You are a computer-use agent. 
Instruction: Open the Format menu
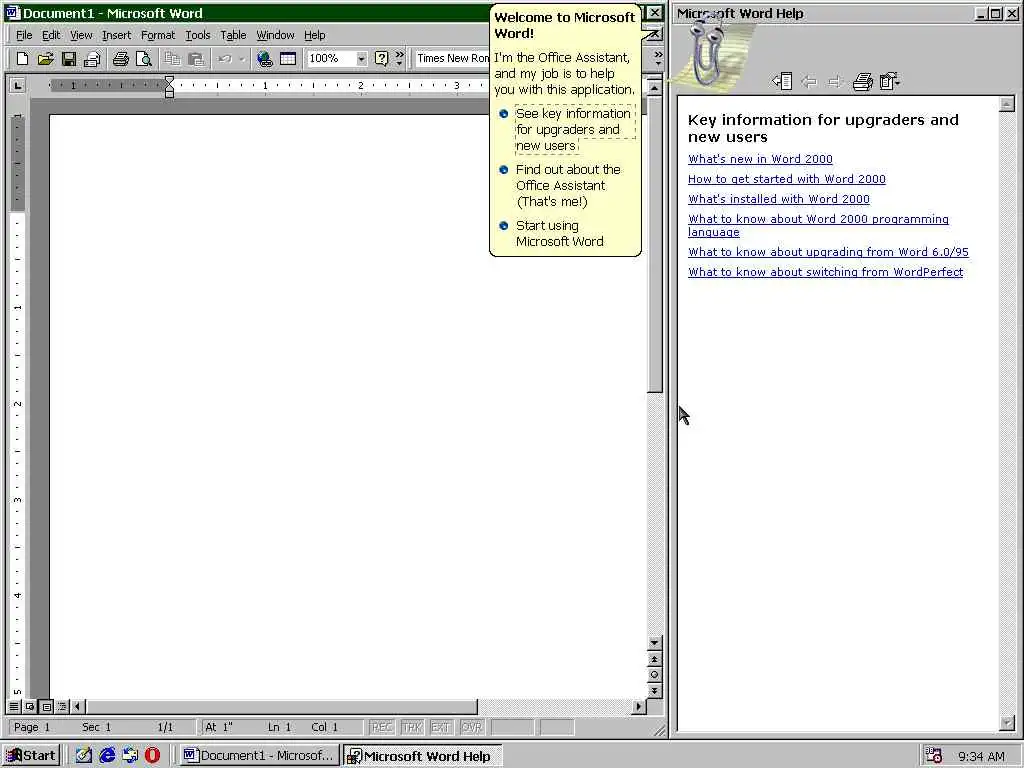pos(158,35)
